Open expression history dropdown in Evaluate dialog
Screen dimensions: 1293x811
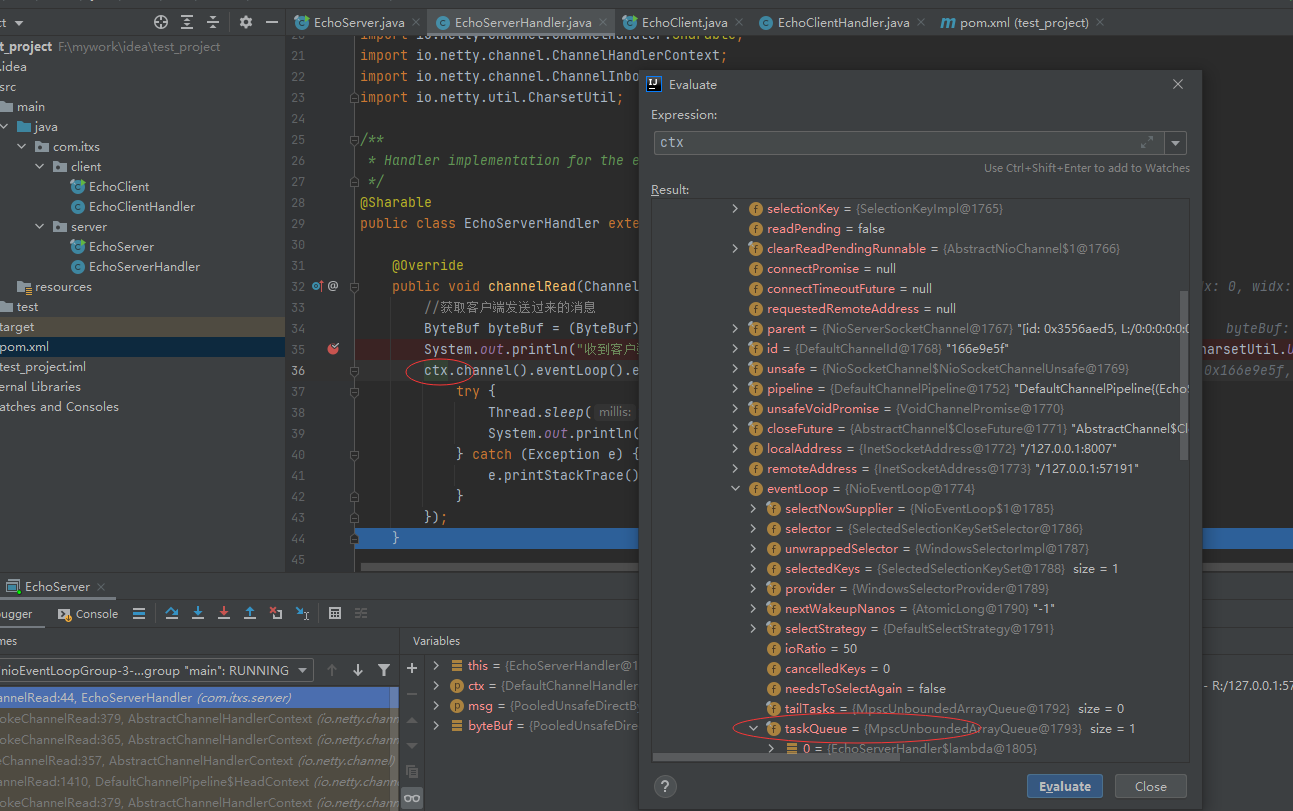[x=1176, y=143]
